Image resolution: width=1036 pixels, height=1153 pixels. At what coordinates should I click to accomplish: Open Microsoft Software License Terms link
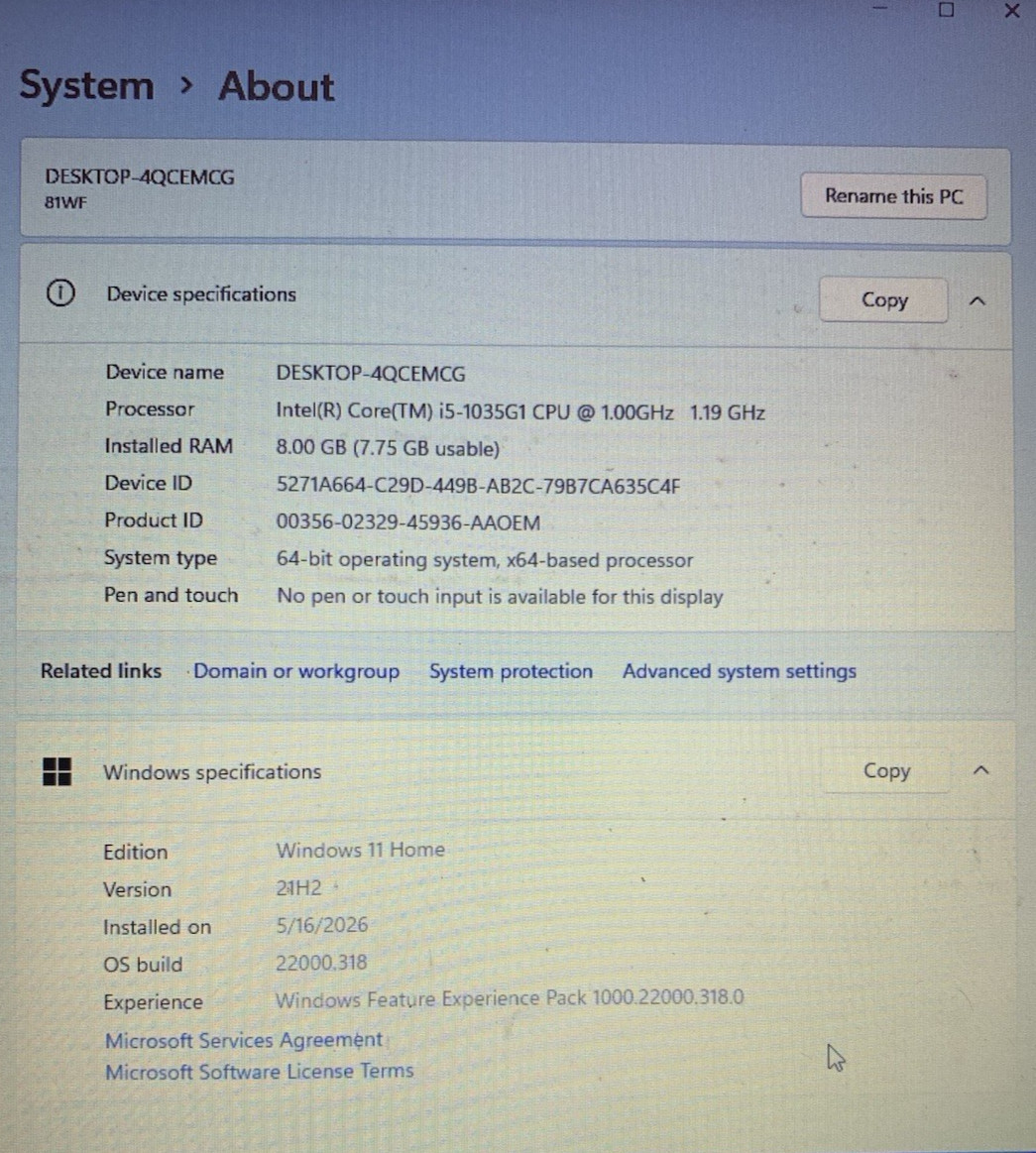(x=259, y=1072)
